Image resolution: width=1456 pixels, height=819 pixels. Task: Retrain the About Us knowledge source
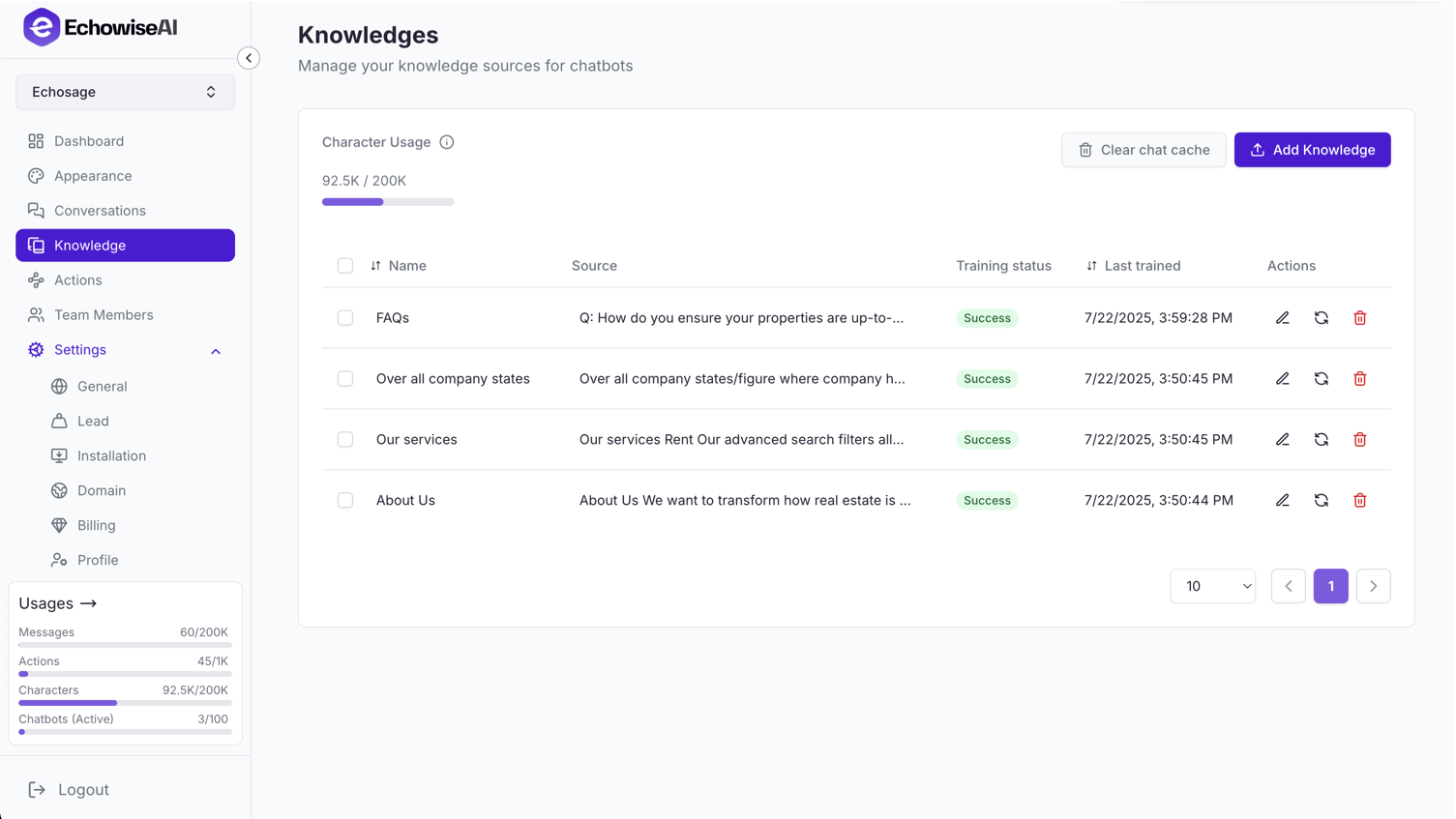(1321, 500)
